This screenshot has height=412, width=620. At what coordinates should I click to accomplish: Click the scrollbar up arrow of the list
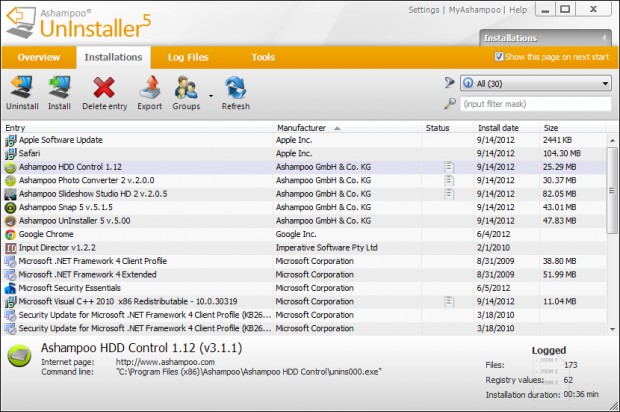point(612,140)
